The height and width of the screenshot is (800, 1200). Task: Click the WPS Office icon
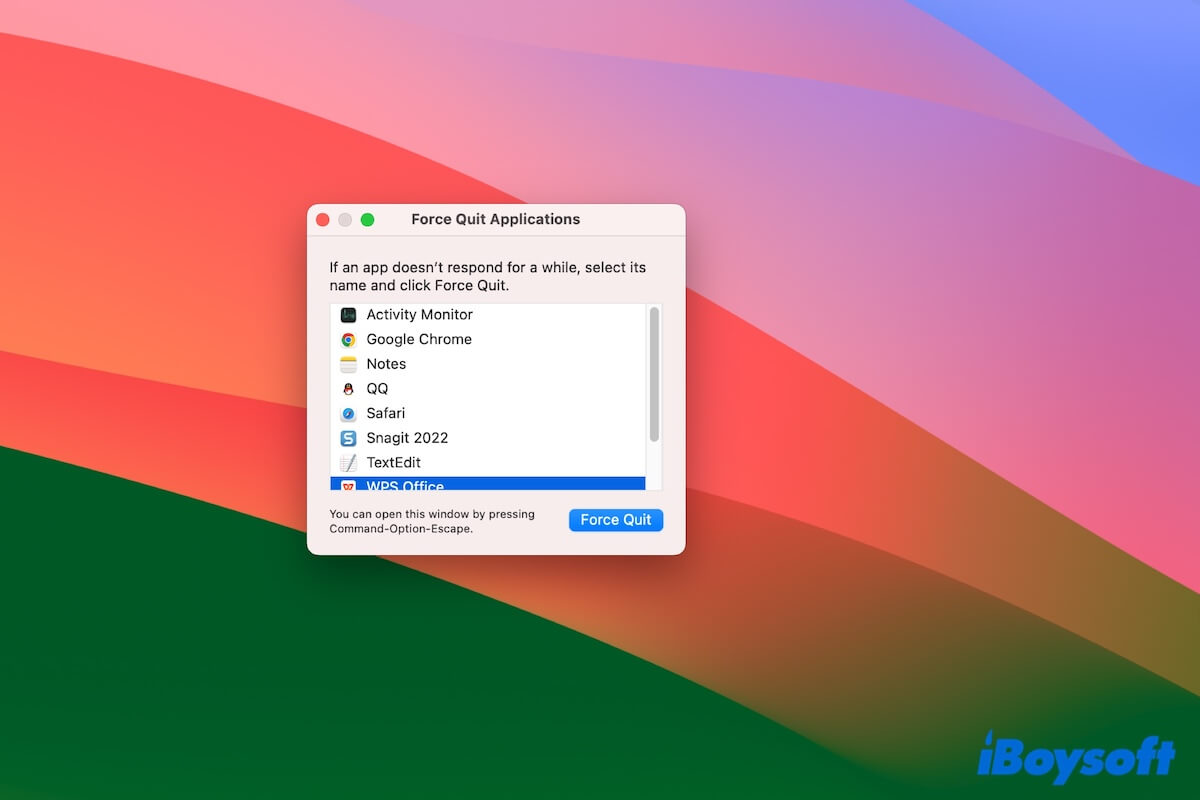tap(349, 486)
